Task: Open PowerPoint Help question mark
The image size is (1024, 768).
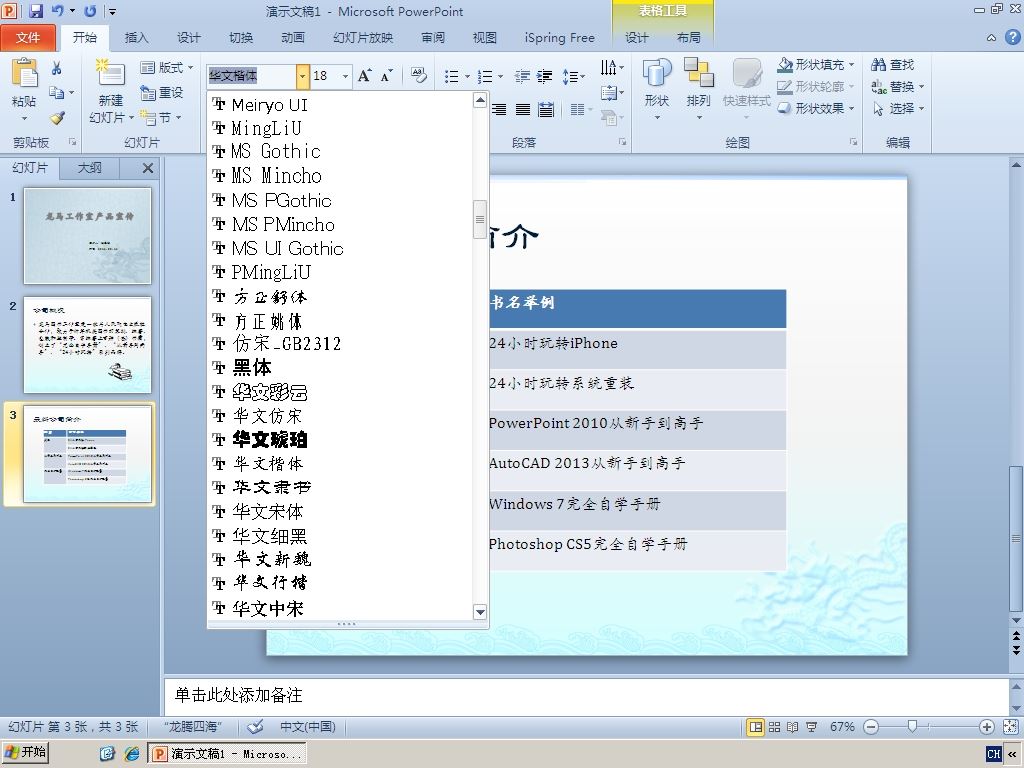Action: tap(1012, 37)
